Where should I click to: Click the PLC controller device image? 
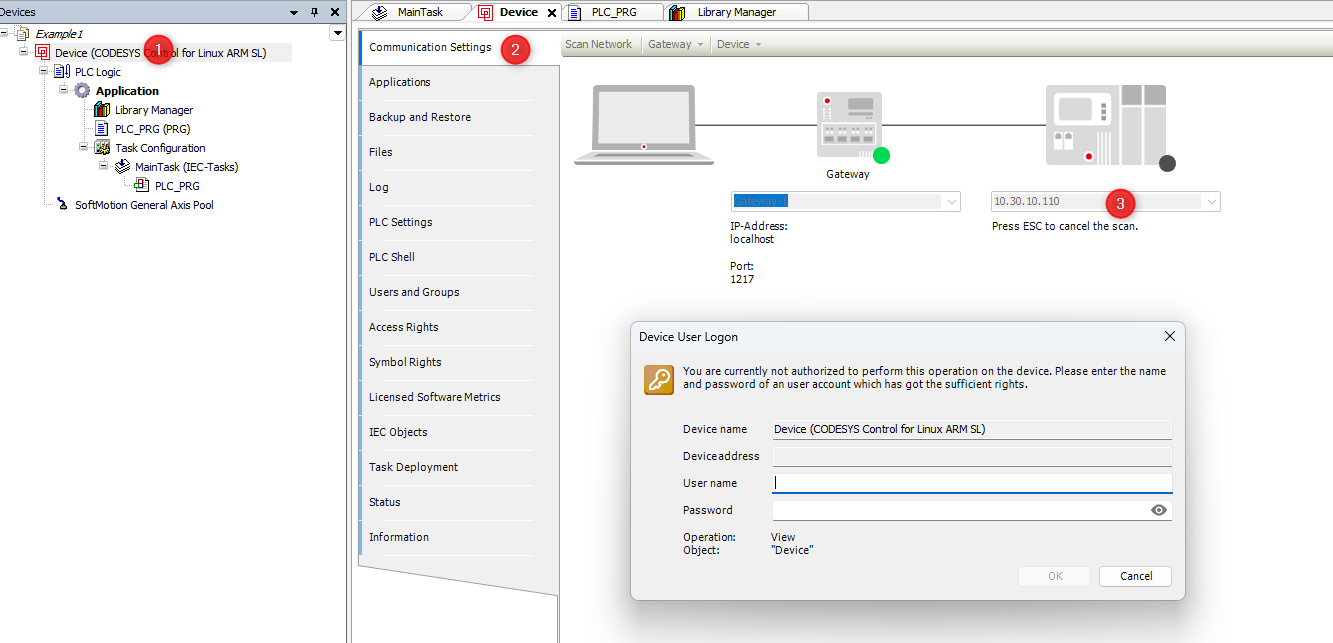pyautogui.click(x=1105, y=125)
